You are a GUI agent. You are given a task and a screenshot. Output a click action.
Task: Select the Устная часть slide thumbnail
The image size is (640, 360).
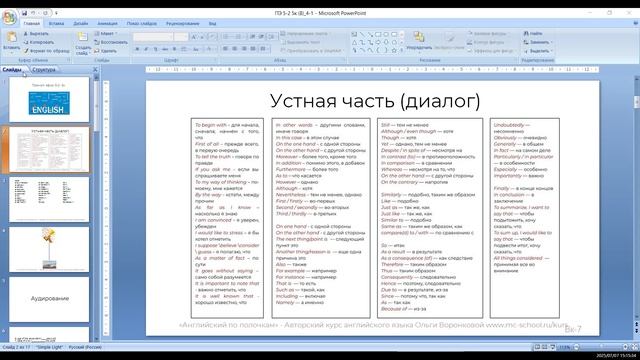tap(49, 150)
